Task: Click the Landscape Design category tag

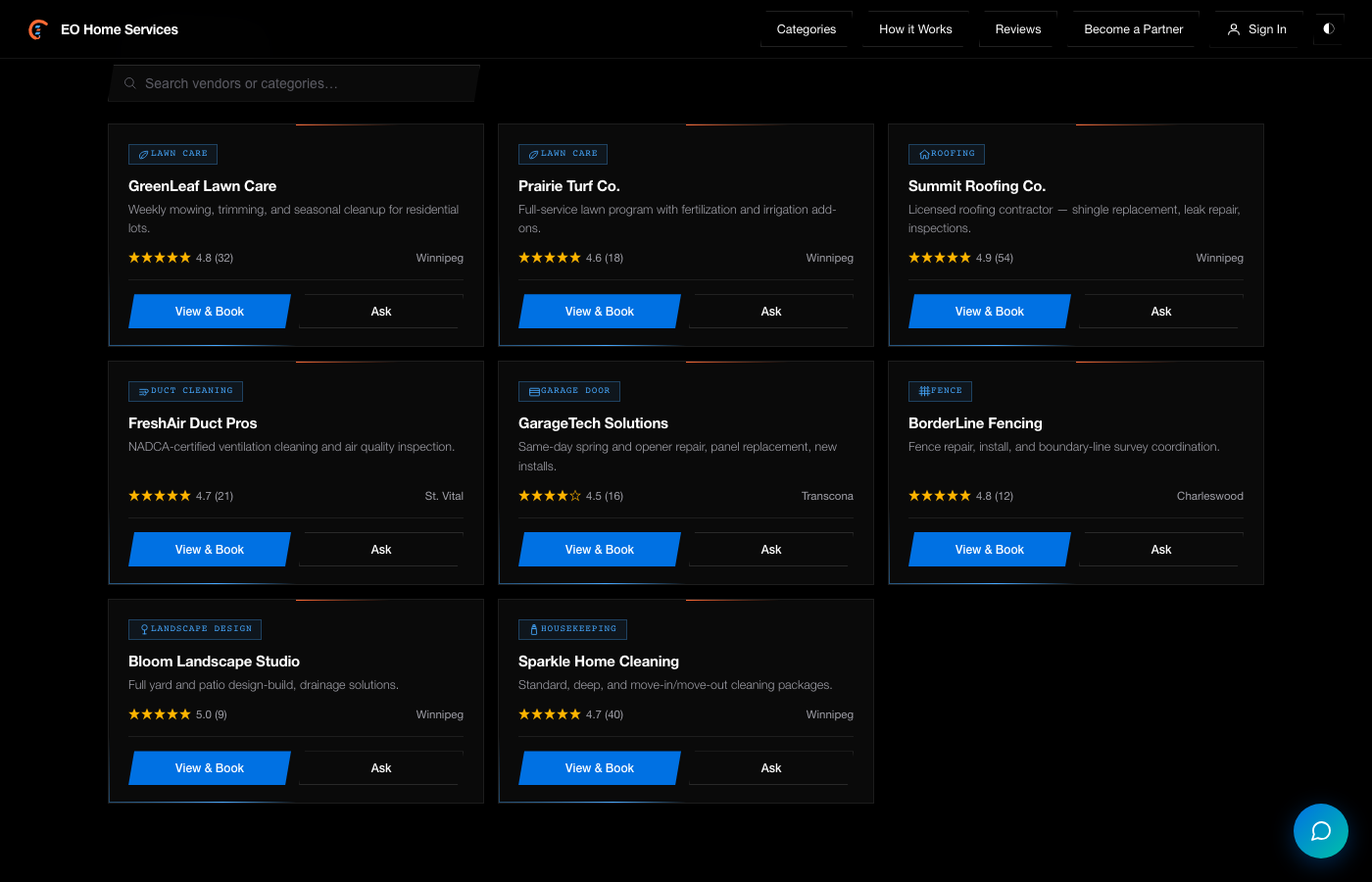Action: tap(195, 629)
